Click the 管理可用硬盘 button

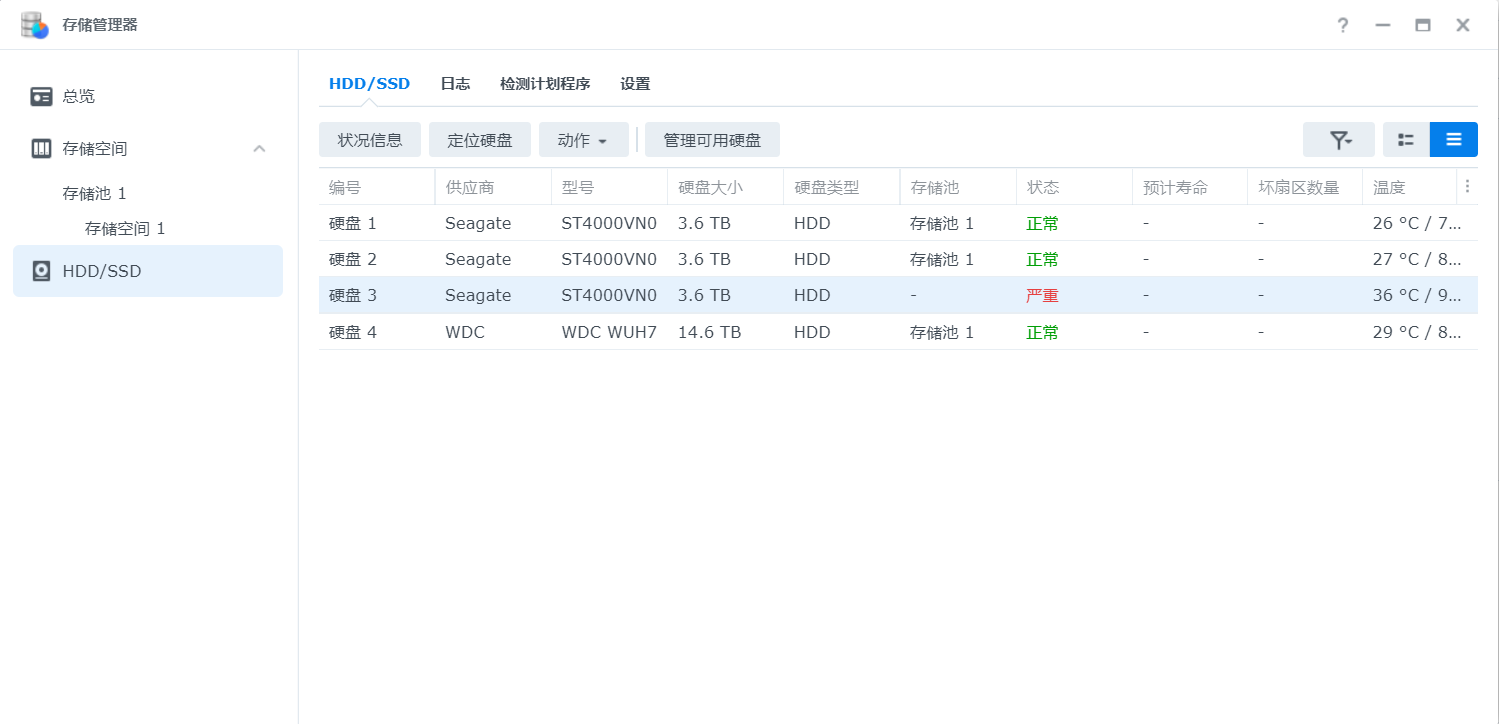pyautogui.click(x=712, y=140)
